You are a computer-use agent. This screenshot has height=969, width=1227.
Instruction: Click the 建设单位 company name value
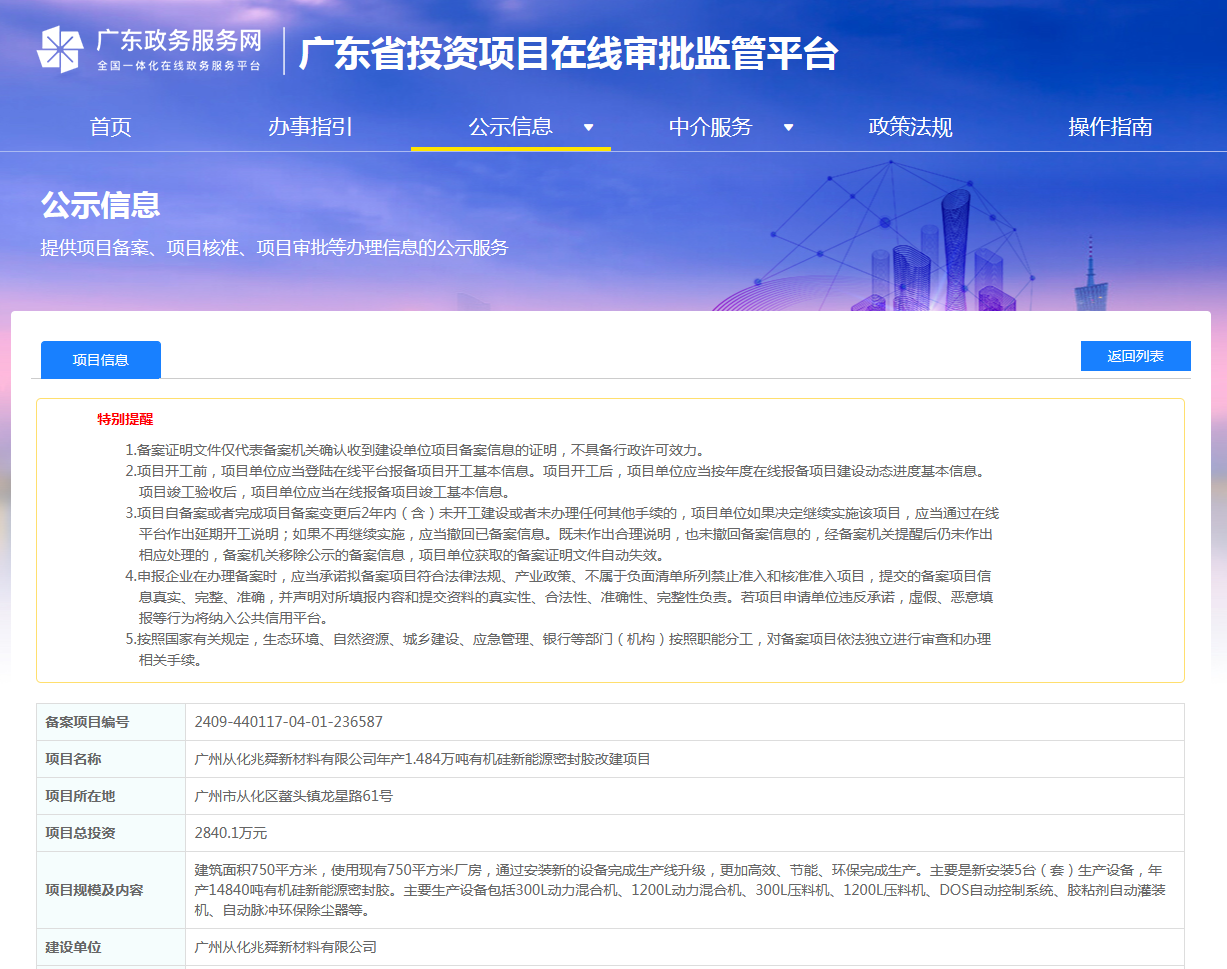286,947
